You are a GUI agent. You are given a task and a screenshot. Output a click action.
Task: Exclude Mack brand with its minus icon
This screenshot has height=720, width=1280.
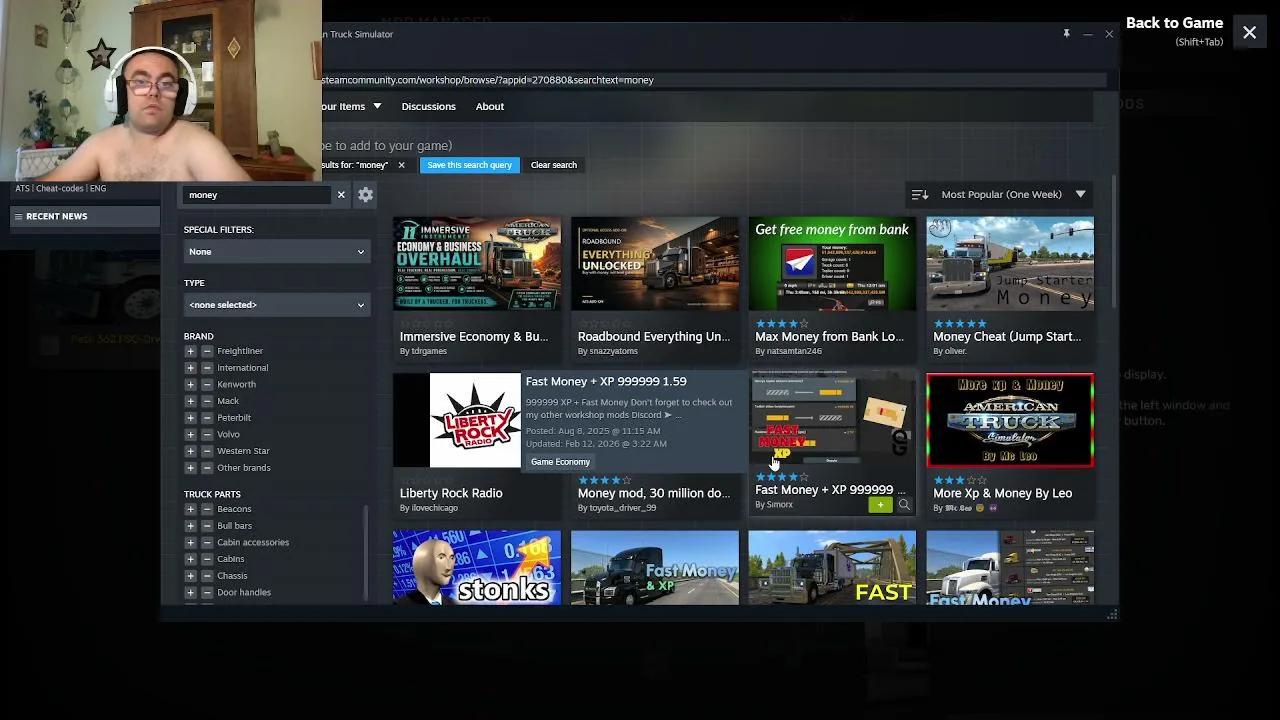click(x=207, y=401)
